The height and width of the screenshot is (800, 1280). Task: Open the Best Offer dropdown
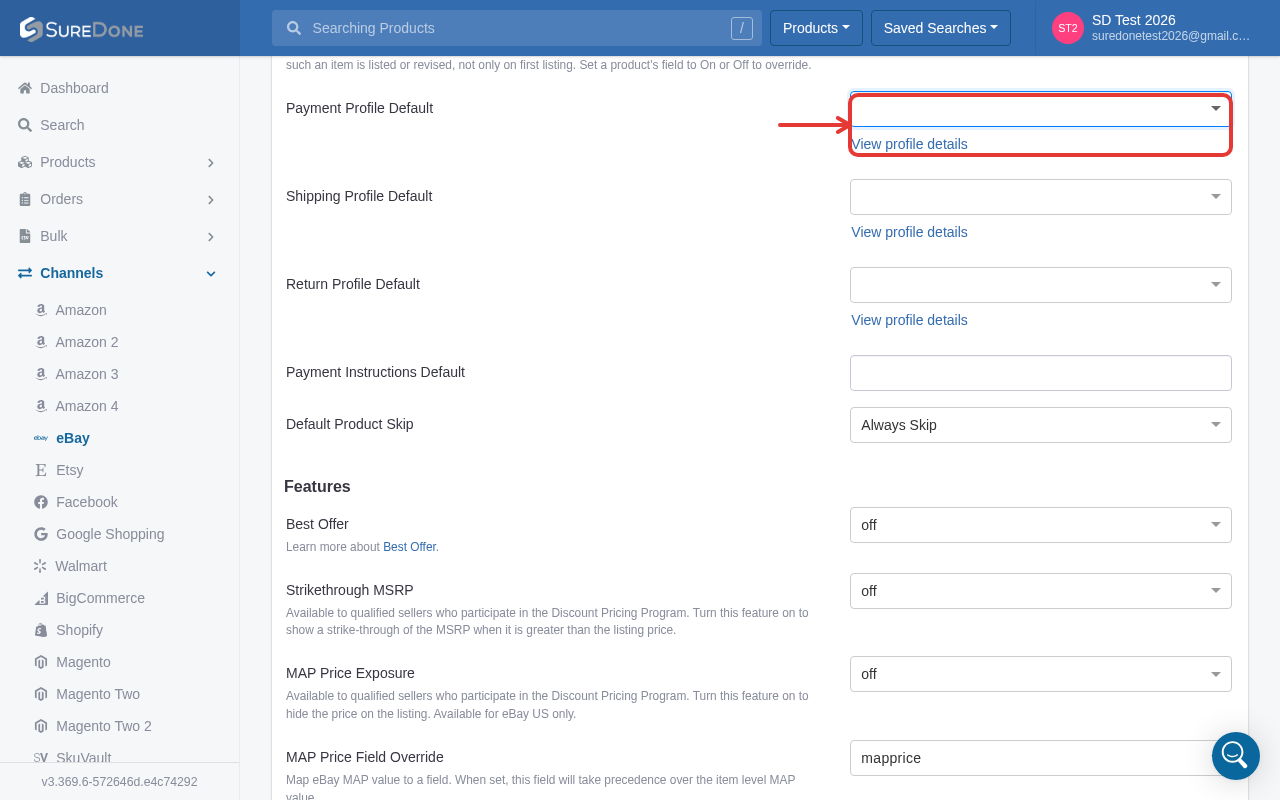pyautogui.click(x=1041, y=525)
